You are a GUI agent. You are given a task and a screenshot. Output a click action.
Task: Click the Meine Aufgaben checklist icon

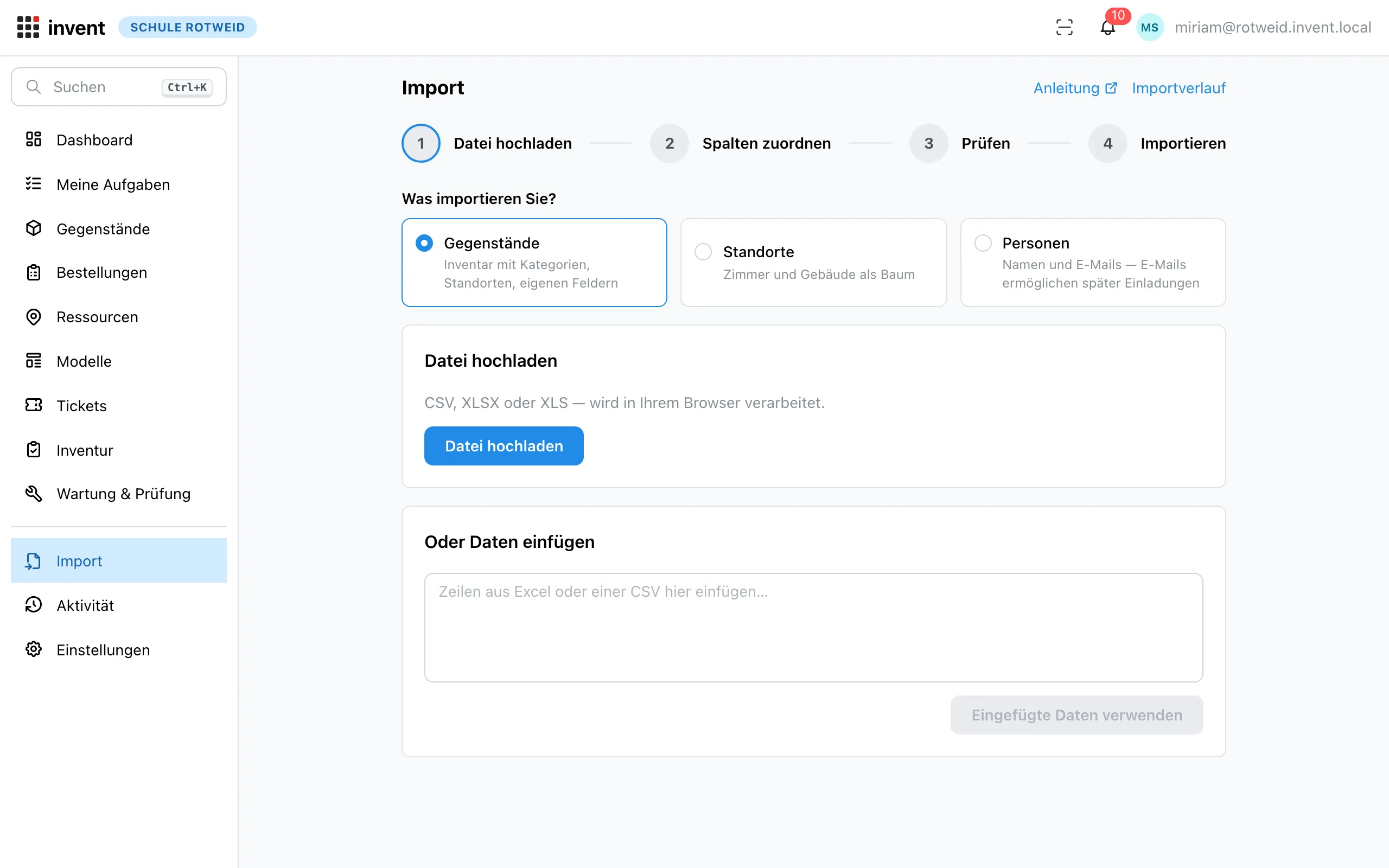coord(34,184)
